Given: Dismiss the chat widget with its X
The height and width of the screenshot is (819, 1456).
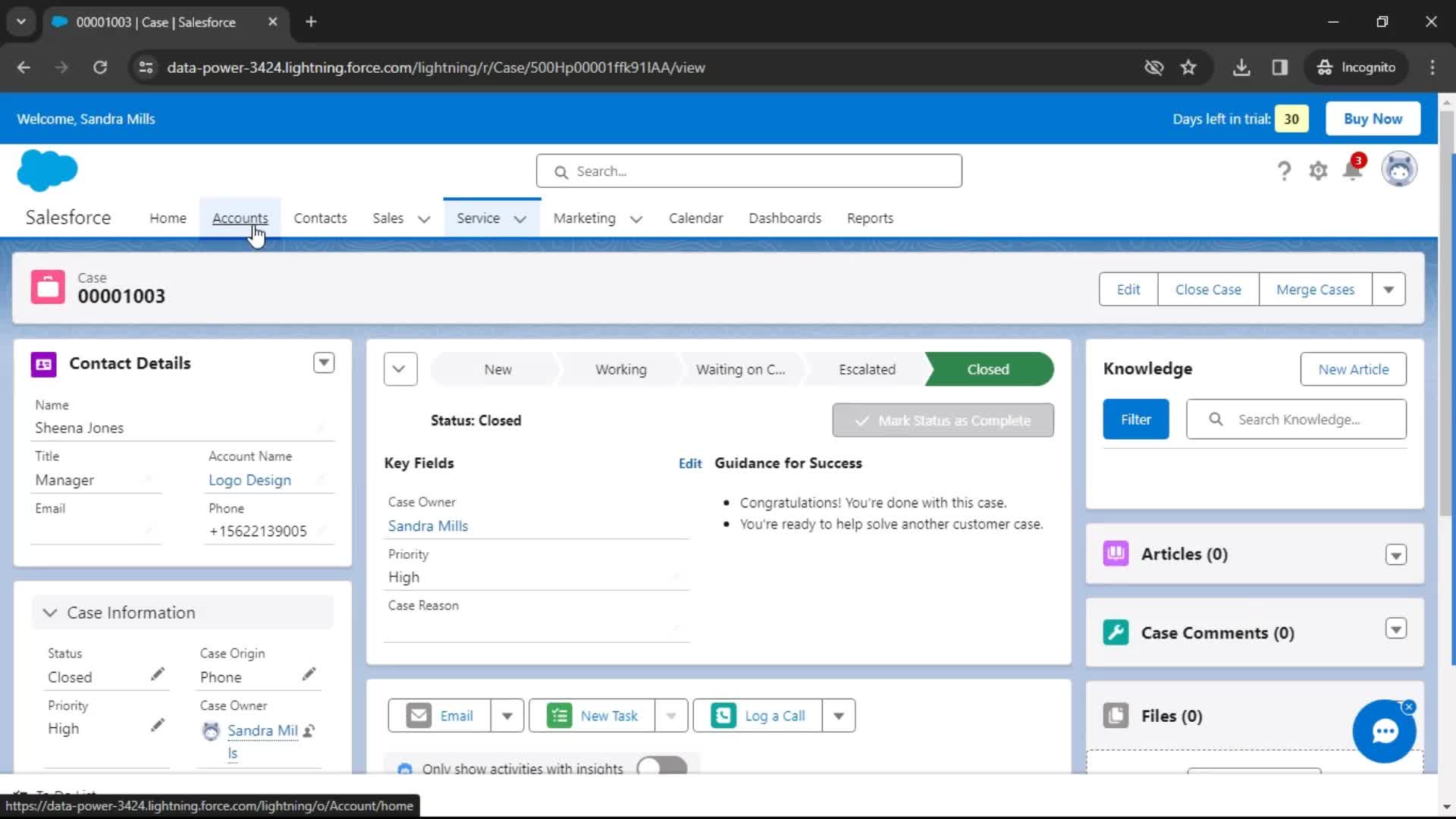Looking at the screenshot, I should [x=1409, y=707].
